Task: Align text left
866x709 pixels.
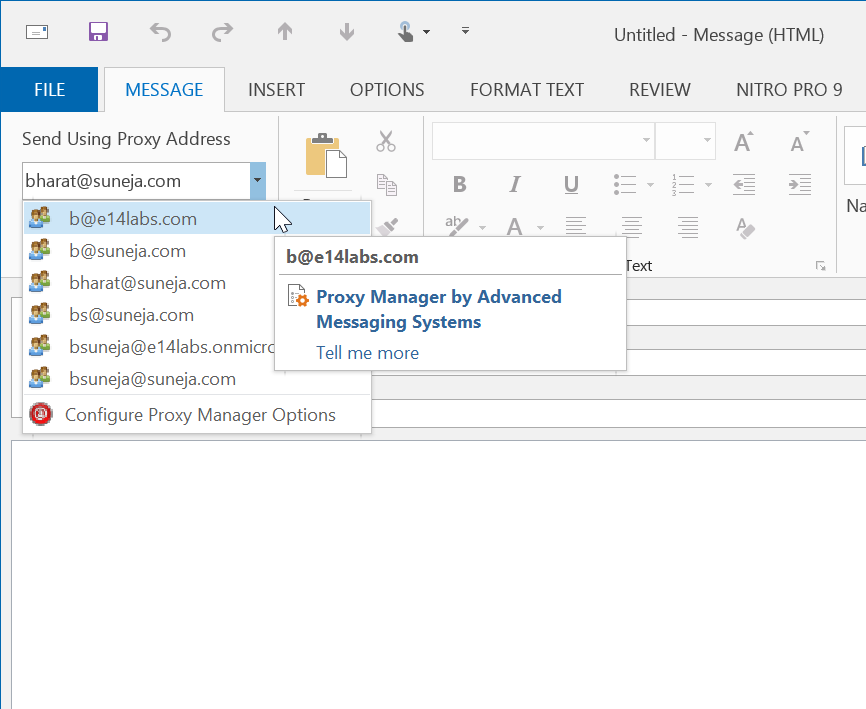Action: (x=575, y=226)
